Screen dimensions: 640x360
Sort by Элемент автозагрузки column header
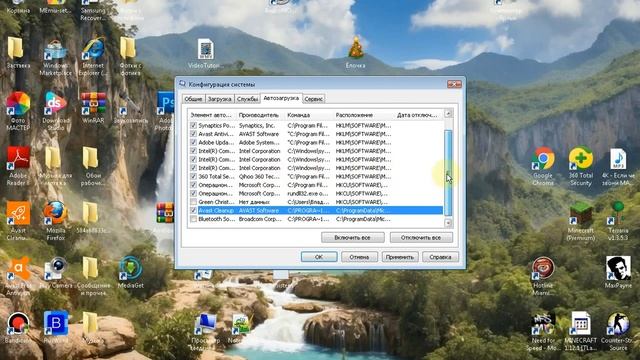(212, 115)
